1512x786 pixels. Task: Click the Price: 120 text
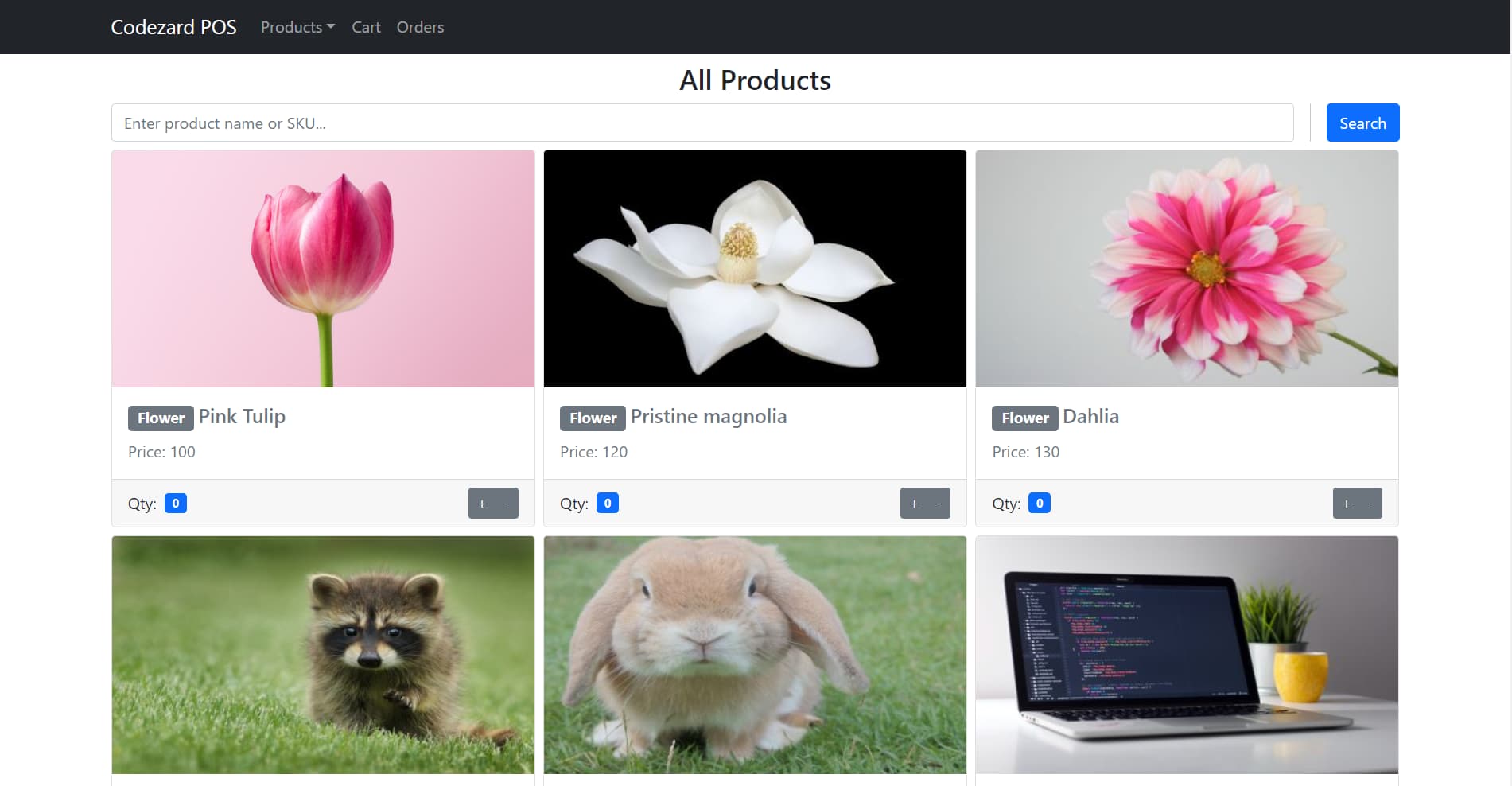click(x=593, y=452)
